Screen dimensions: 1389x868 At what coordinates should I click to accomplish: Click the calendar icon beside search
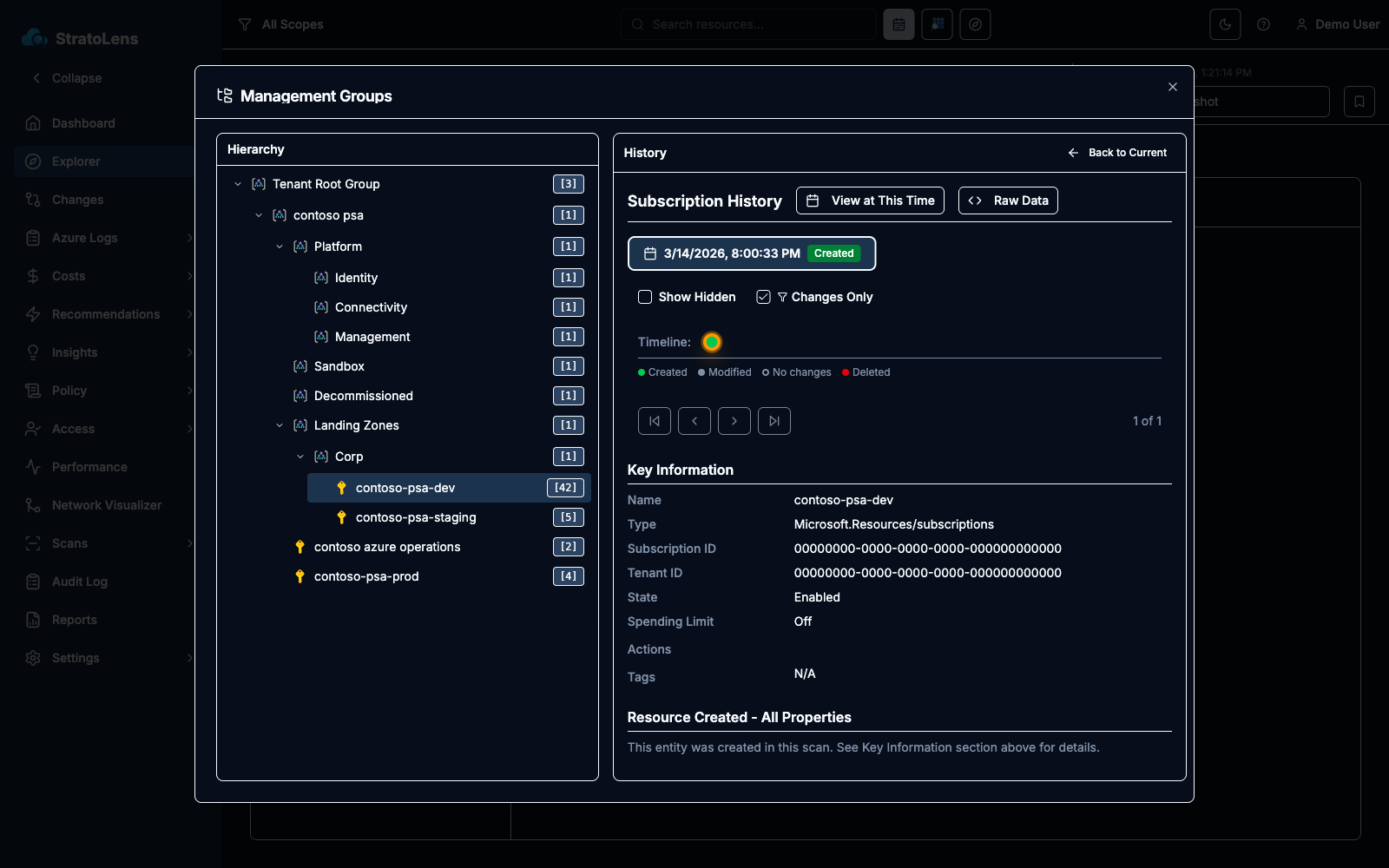tap(899, 24)
